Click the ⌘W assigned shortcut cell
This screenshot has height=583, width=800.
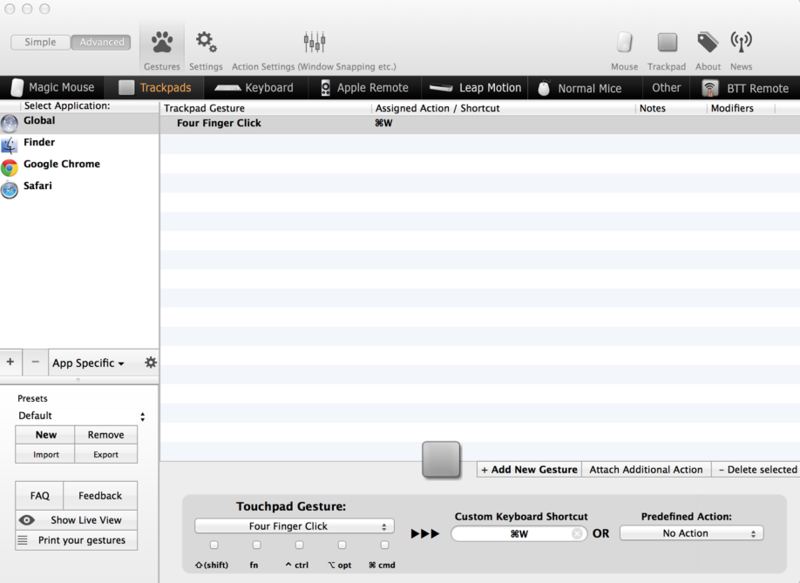click(384, 123)
